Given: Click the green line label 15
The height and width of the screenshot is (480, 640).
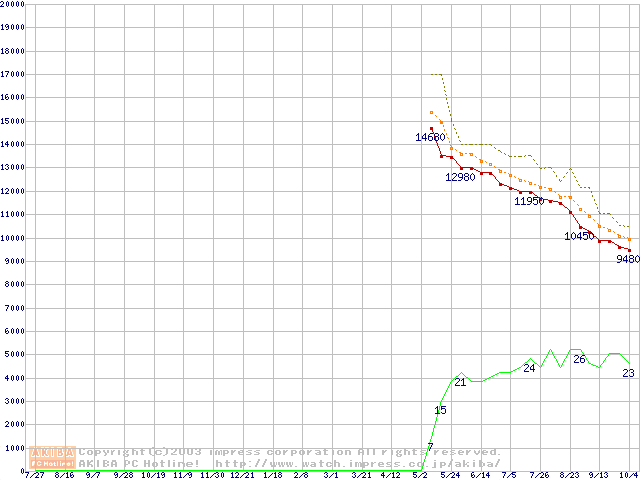Looking at the screenshot, I should pyautogui.click(x=441, y=410).
